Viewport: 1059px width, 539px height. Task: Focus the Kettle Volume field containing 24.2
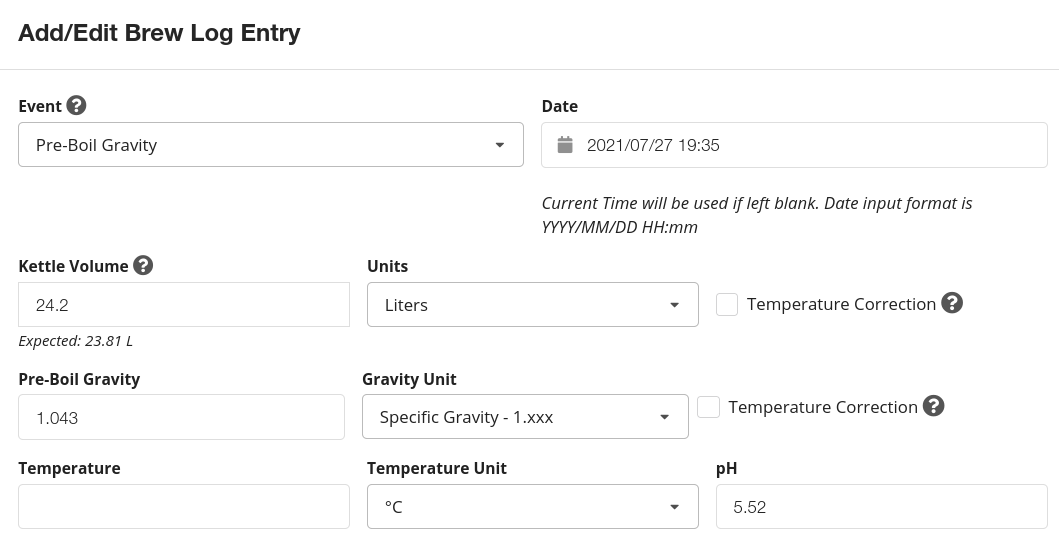pos(184,305)
